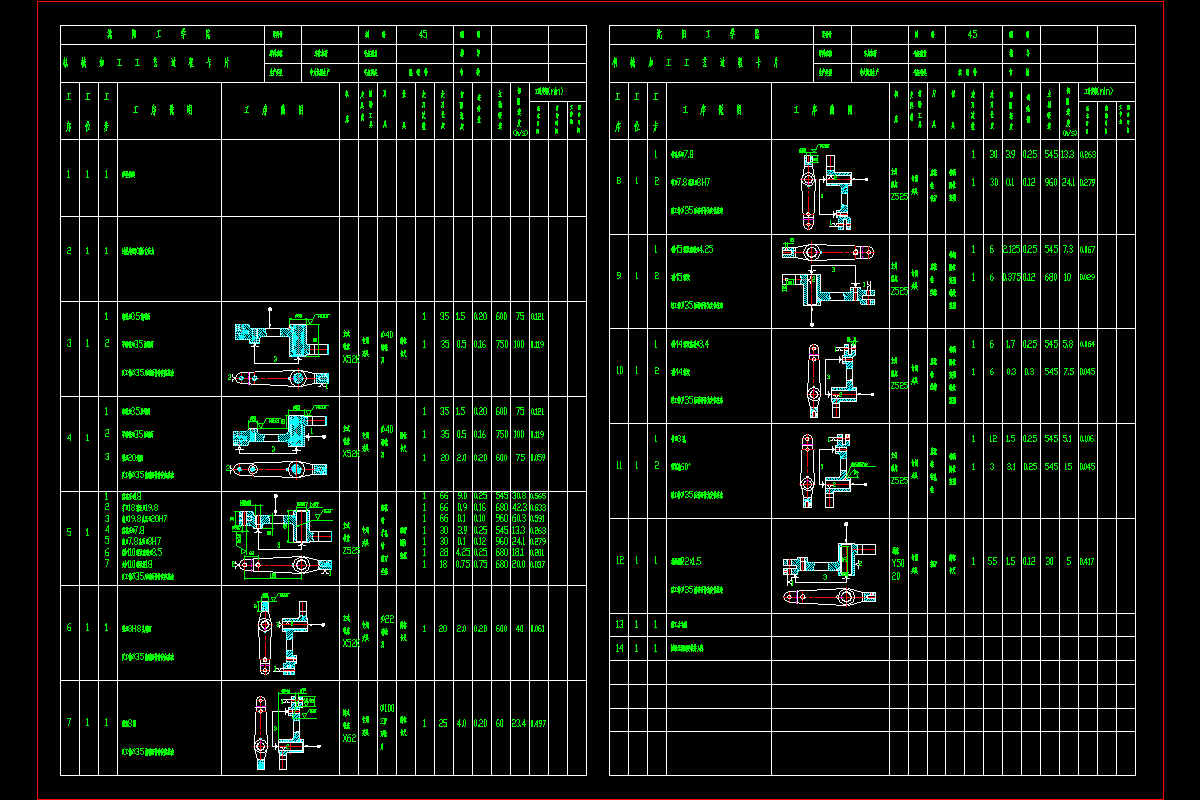
Task: Click the spindle speed '630' in row 9
Action: coord(1050,277)
